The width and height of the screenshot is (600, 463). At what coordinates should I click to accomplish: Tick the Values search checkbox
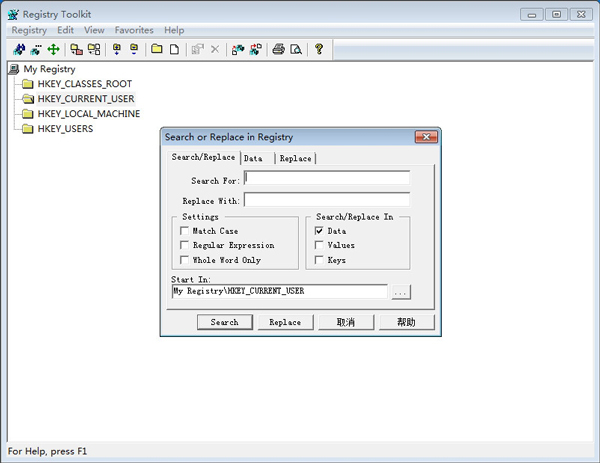[x=319, y=245]
